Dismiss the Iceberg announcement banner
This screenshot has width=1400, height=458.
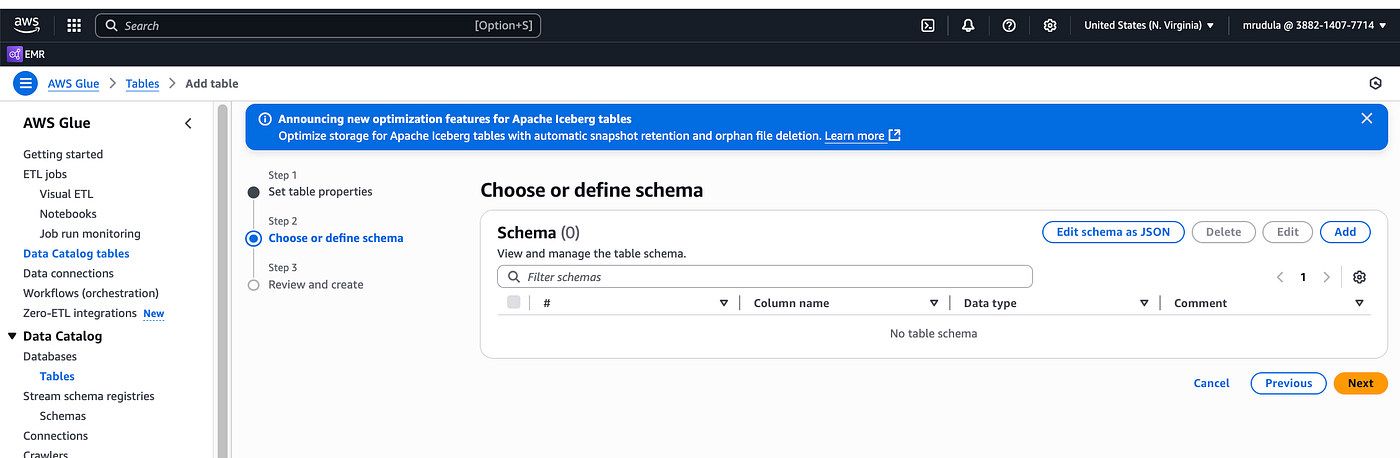[1367, 118]
